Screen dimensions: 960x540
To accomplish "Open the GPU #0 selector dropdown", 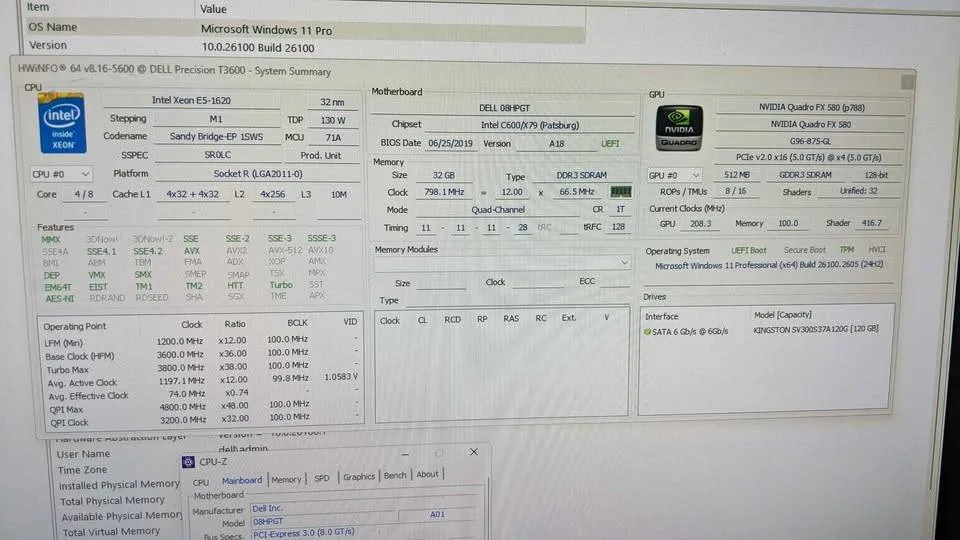I will (673, 175).
